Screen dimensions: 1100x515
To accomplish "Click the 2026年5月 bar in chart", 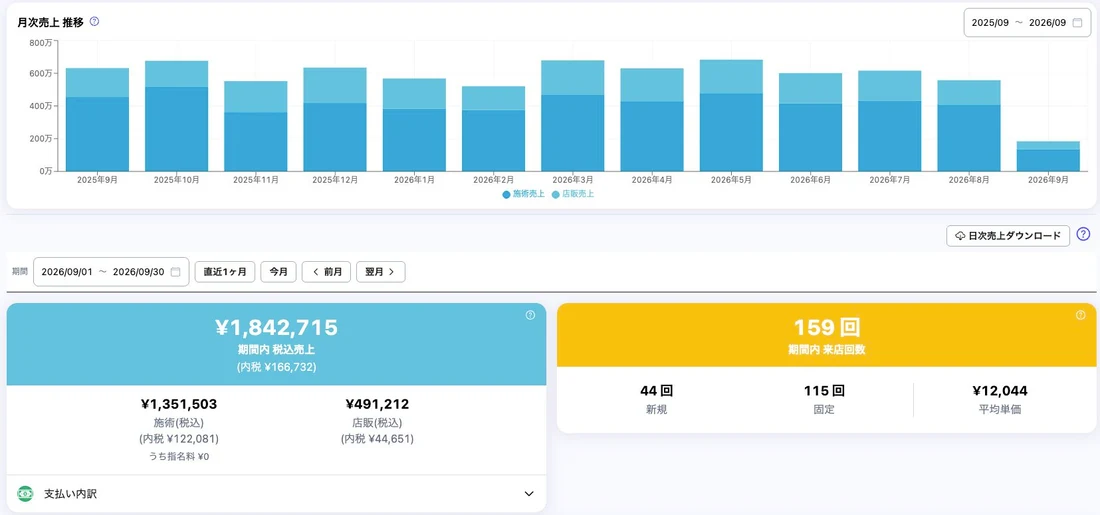I will (x=731, y=115).
